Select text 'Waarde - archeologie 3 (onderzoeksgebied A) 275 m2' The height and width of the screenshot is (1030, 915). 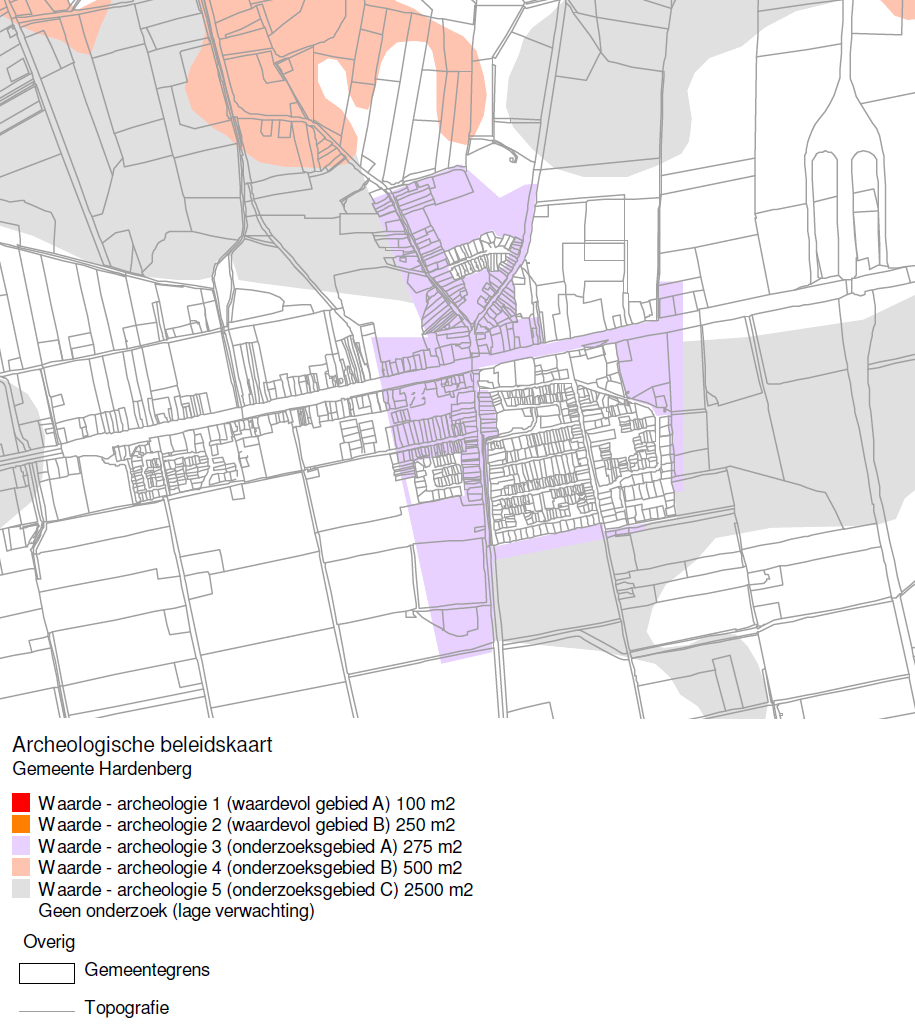click(x=250, y=847)
